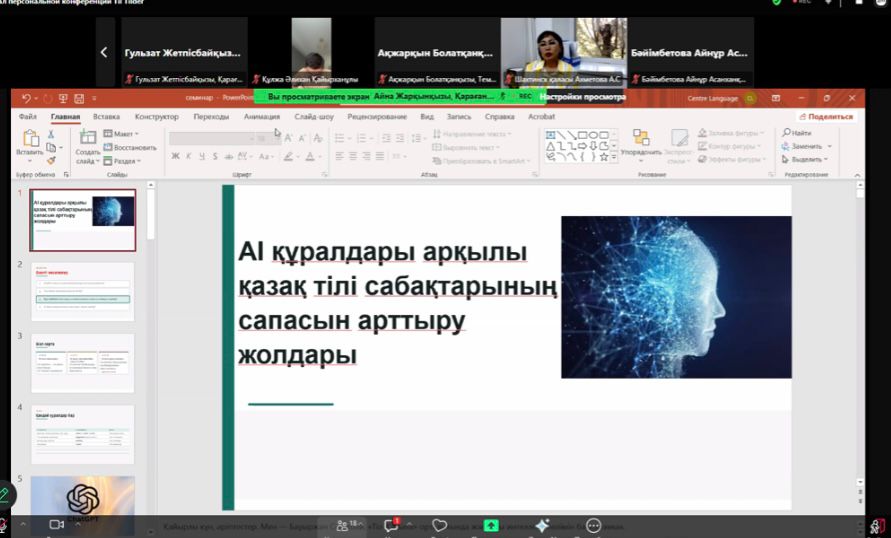This screenshot has height=538, width=891.
Task: Click the green share screen icon
Action: tap(490, 526)
